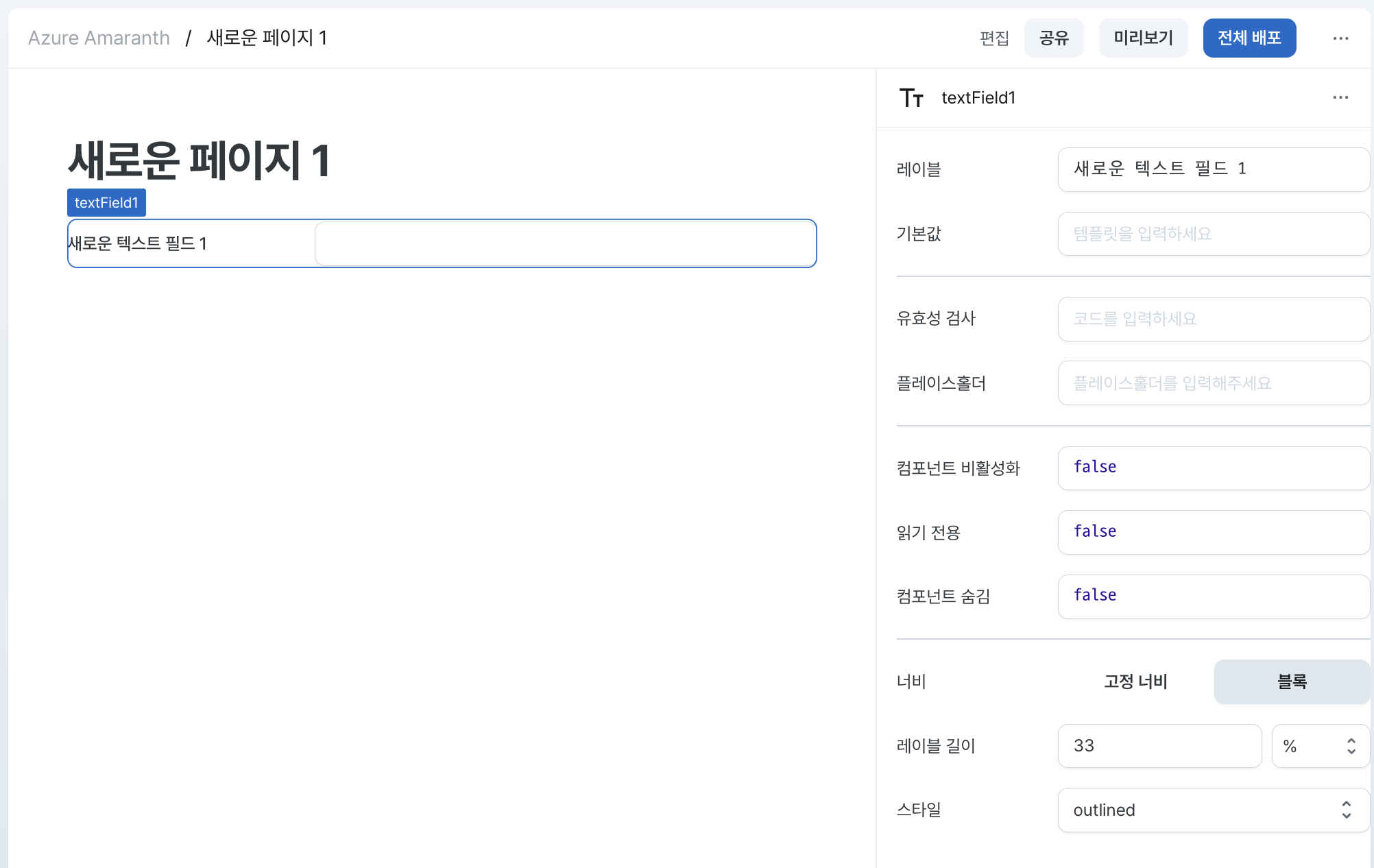This screenshot has width=1374, height=868.
Task: Click the text formatting icon in header
Action: [x=910, y=97]
